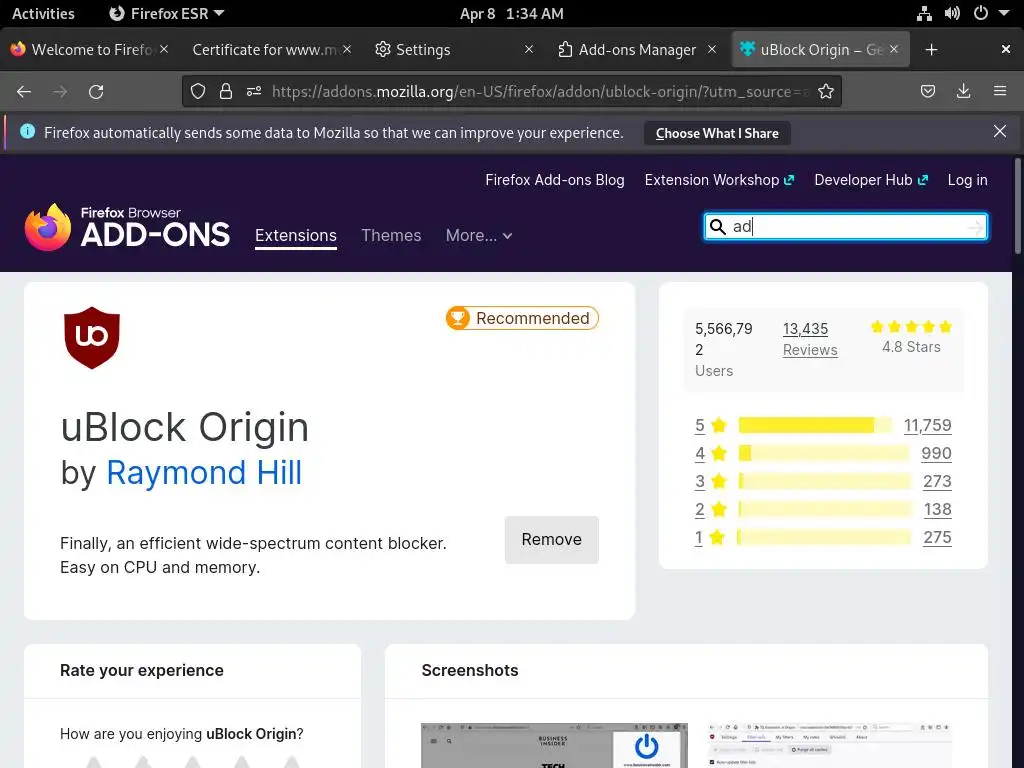Open the Extension Workshop link
1024x768 pixels.
(x=719, y=180)
